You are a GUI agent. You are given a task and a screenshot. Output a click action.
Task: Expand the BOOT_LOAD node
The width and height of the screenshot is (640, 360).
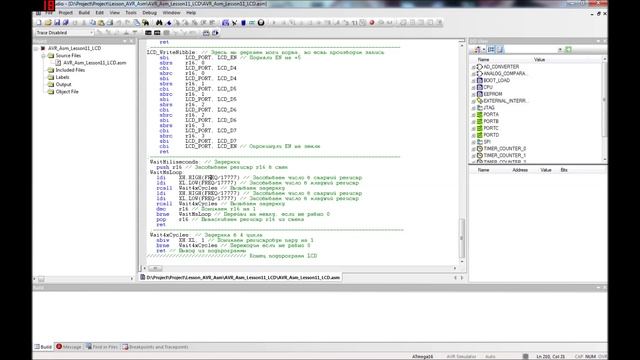click(473, 81)
